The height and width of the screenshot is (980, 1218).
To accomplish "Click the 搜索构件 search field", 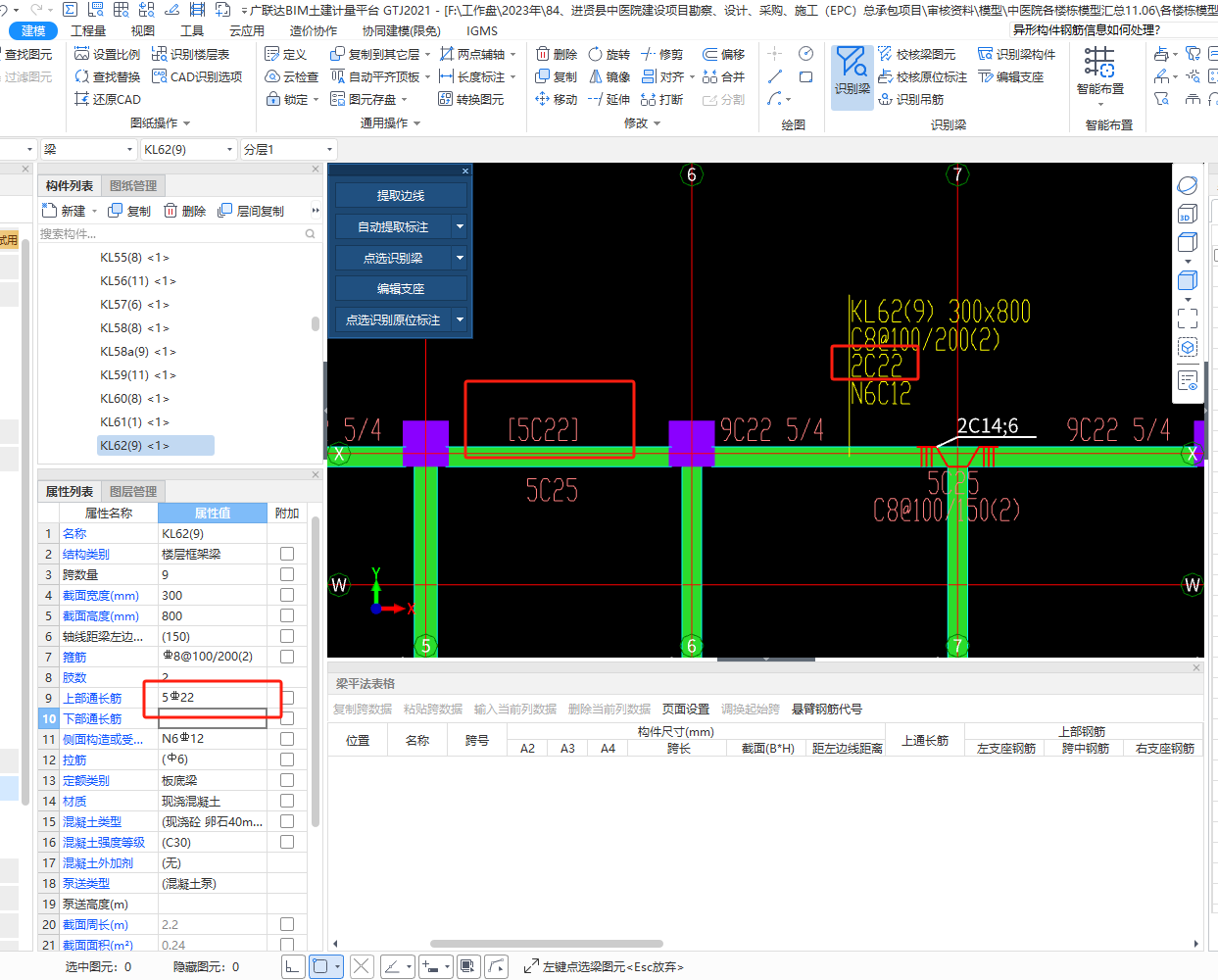I will coord(177,233).
